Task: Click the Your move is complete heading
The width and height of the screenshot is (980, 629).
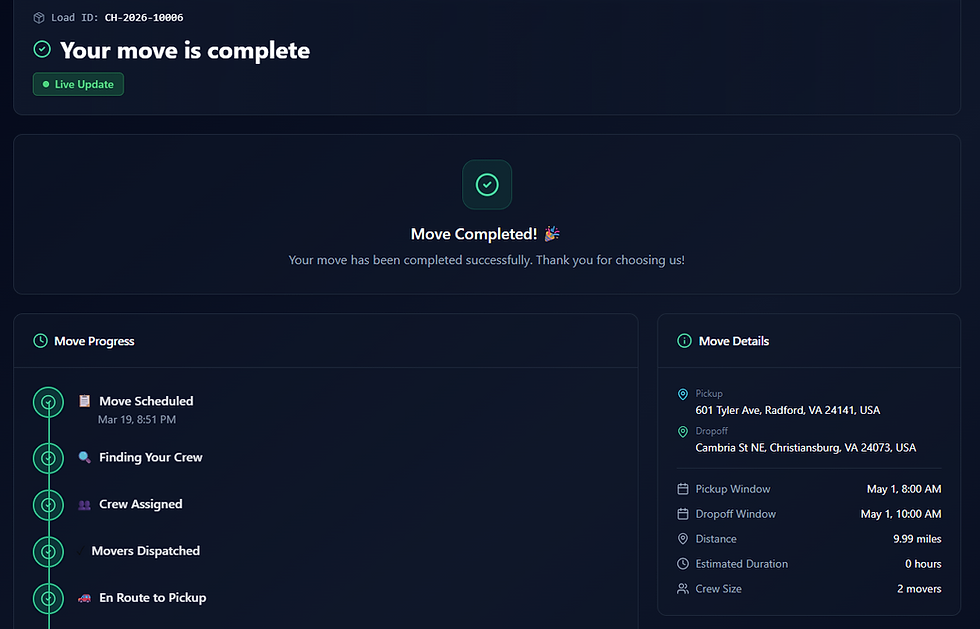Action: 185,50
